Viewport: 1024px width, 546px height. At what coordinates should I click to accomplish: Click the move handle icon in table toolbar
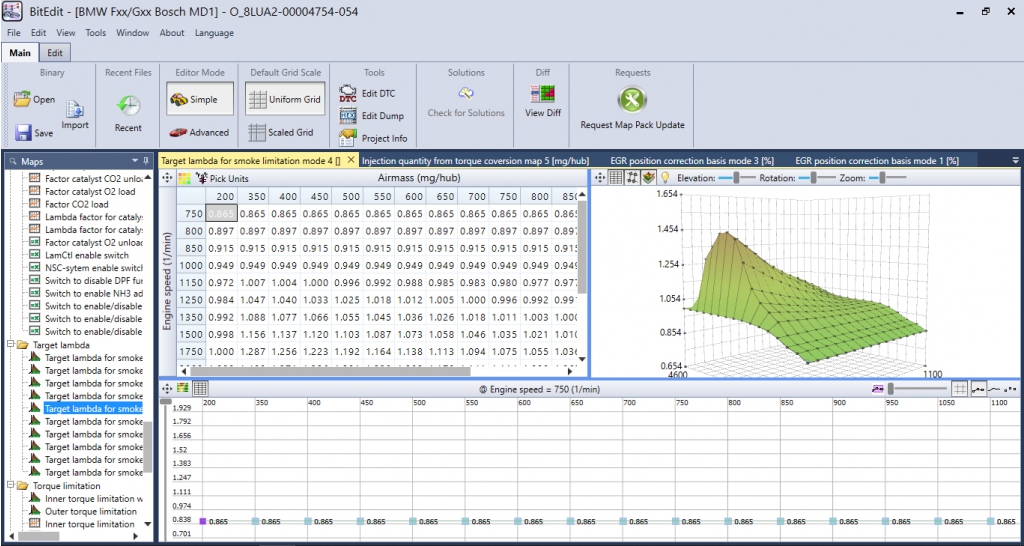pyautogui.click(x=167, y=178)
